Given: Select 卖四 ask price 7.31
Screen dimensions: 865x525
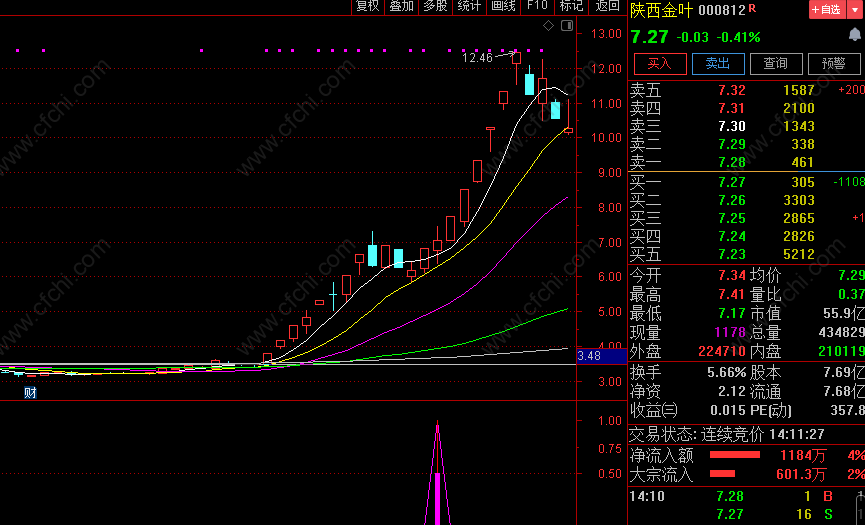Looking at the screenshot, I should tap(731, 108).
